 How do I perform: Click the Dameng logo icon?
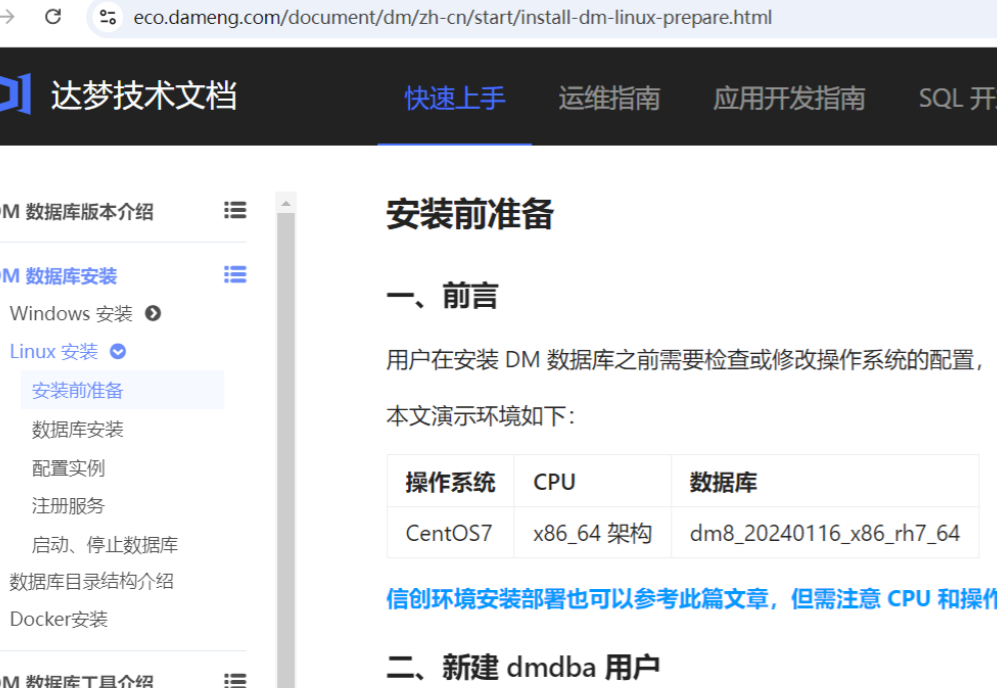(15, 95)
